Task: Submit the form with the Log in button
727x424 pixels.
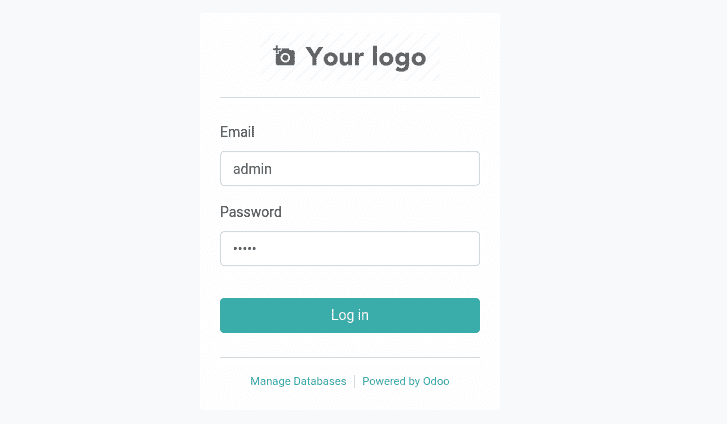Action: tap(350, 315)
